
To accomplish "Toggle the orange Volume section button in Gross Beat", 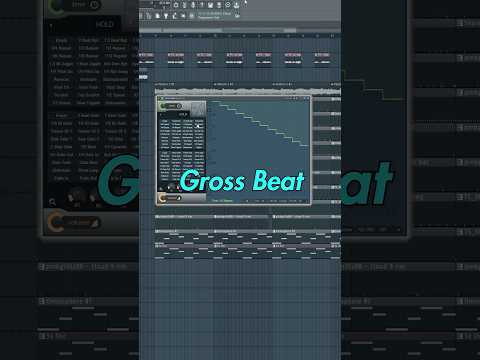I will coord(171,198).
